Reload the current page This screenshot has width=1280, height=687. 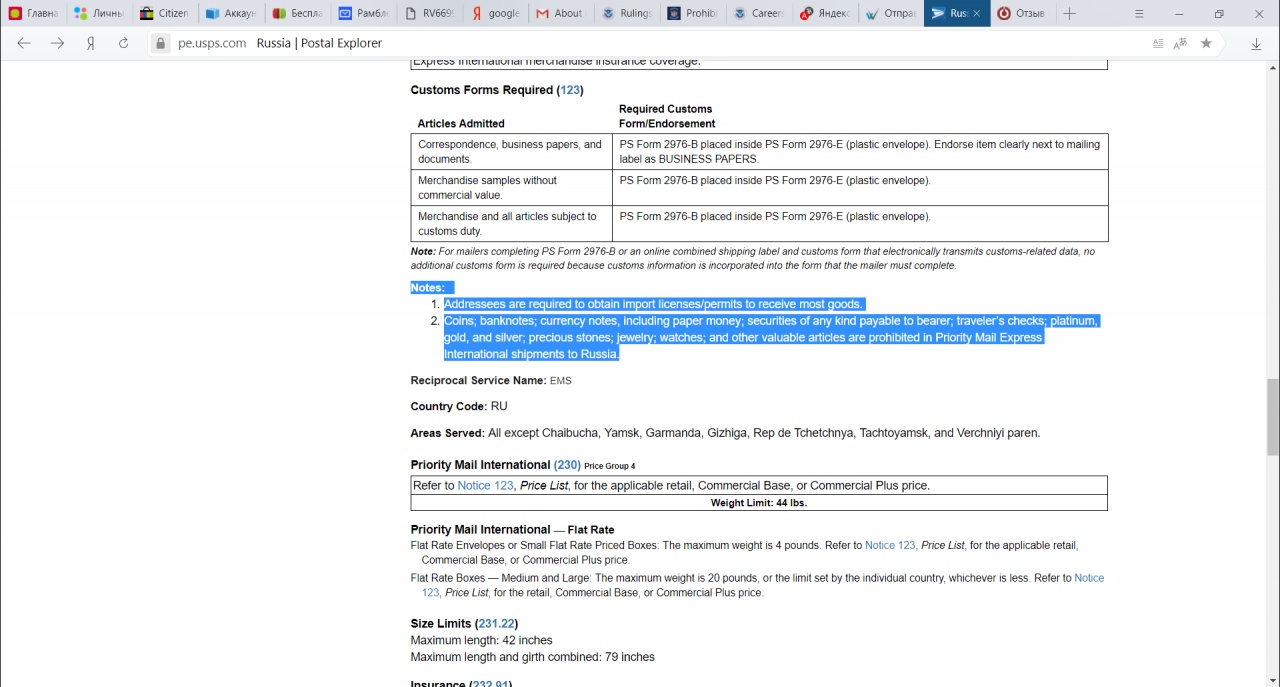(x=124, y=43)
